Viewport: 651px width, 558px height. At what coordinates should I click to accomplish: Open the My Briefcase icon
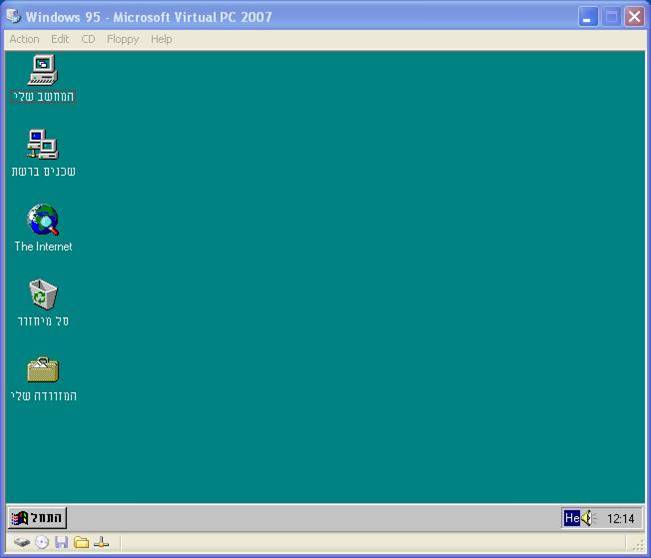pos(43,370)
